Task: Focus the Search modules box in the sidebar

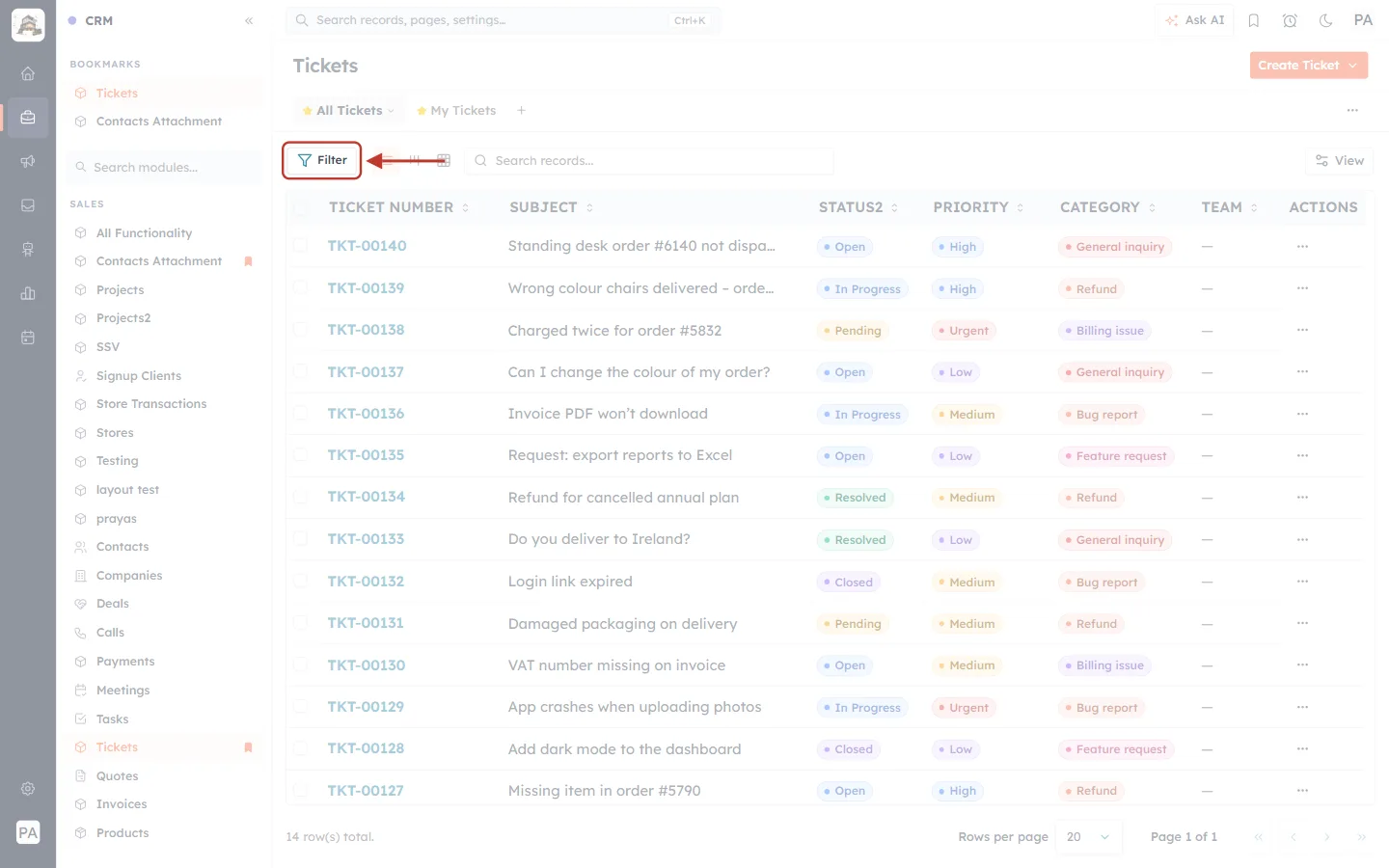Action: point(165,167)
